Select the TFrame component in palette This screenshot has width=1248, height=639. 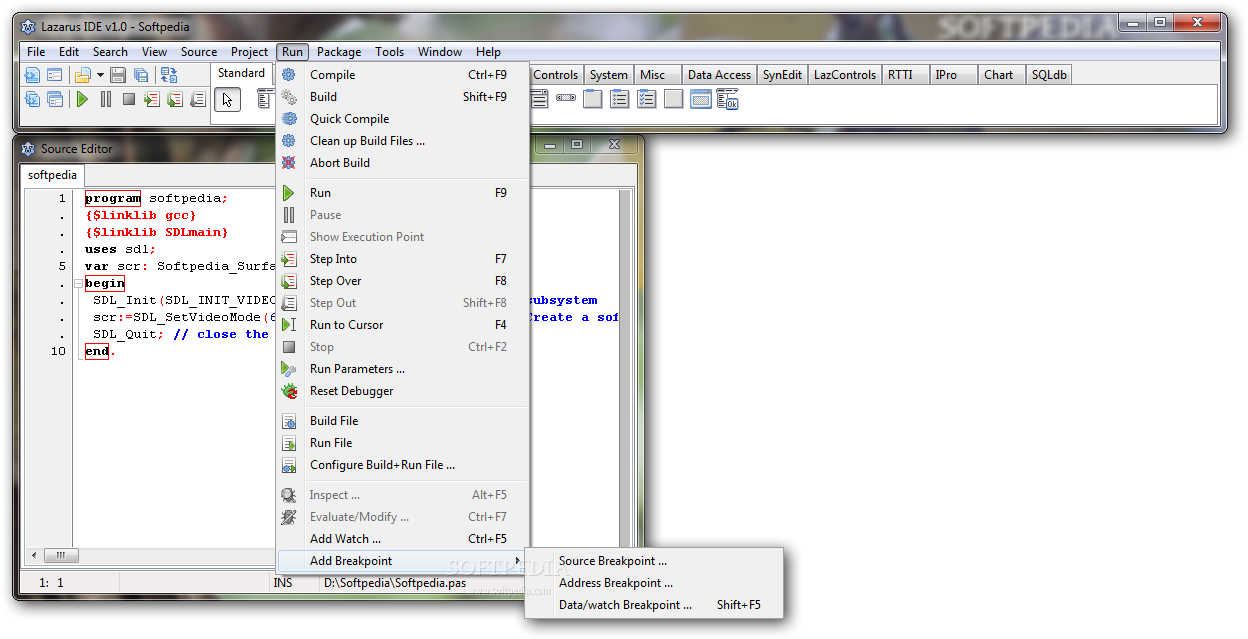coord(701,99)
